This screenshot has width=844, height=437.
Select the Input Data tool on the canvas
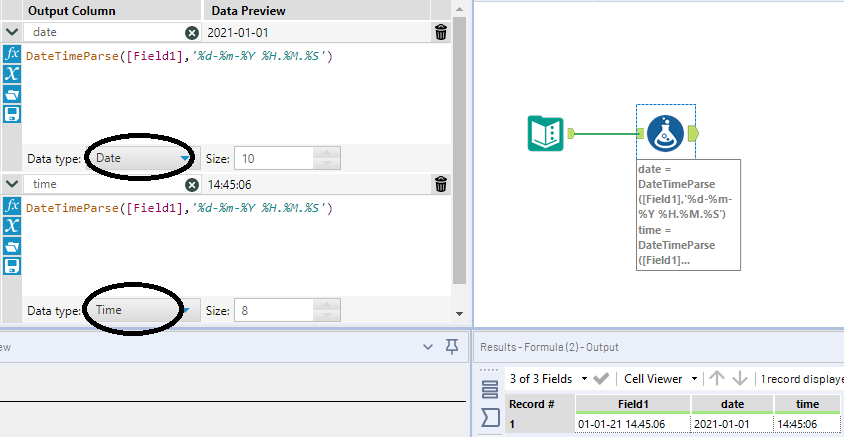[x=545, y=133]
